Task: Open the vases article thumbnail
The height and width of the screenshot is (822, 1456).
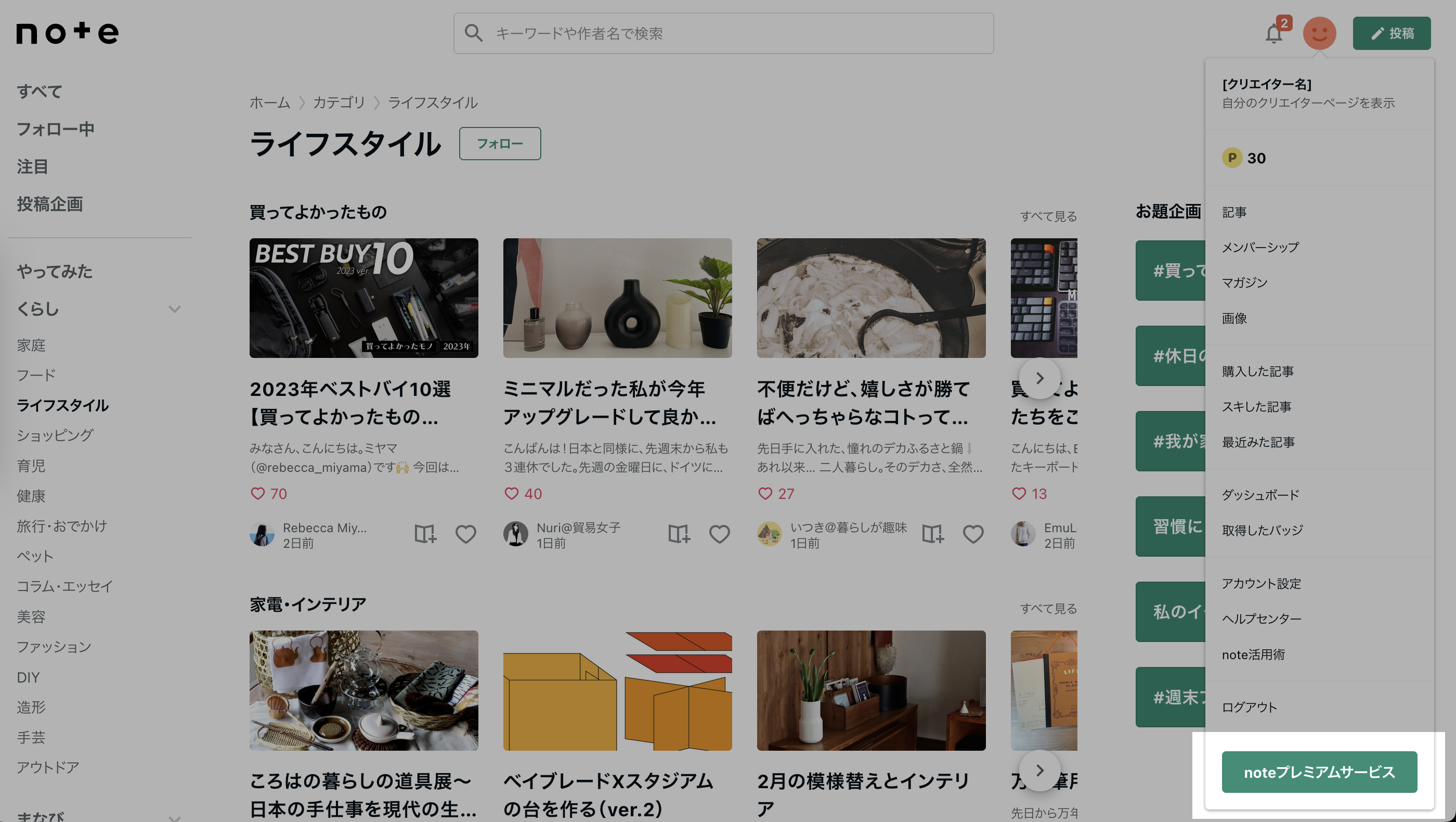Action: pos(618,298)
